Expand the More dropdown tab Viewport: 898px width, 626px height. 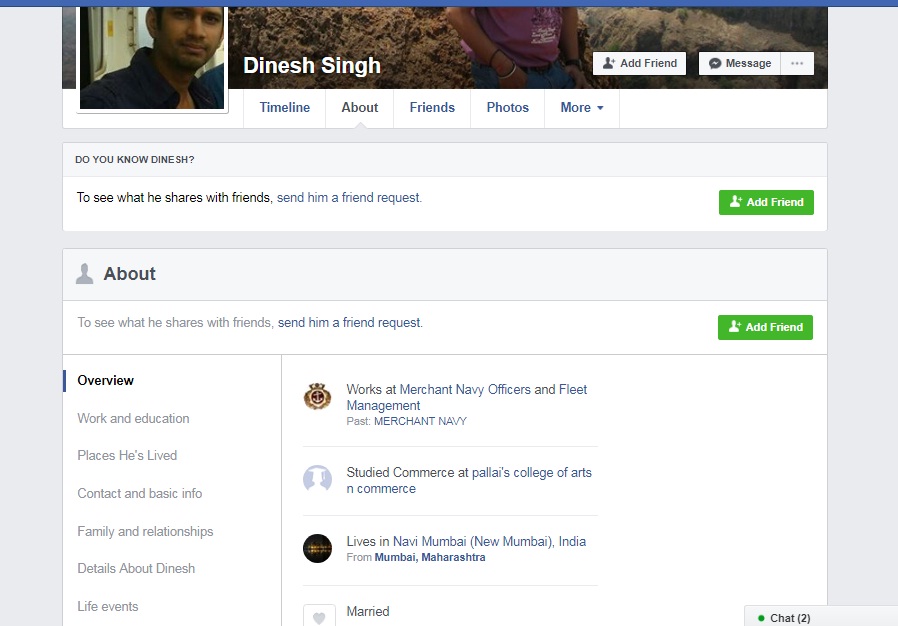[581, 108]
